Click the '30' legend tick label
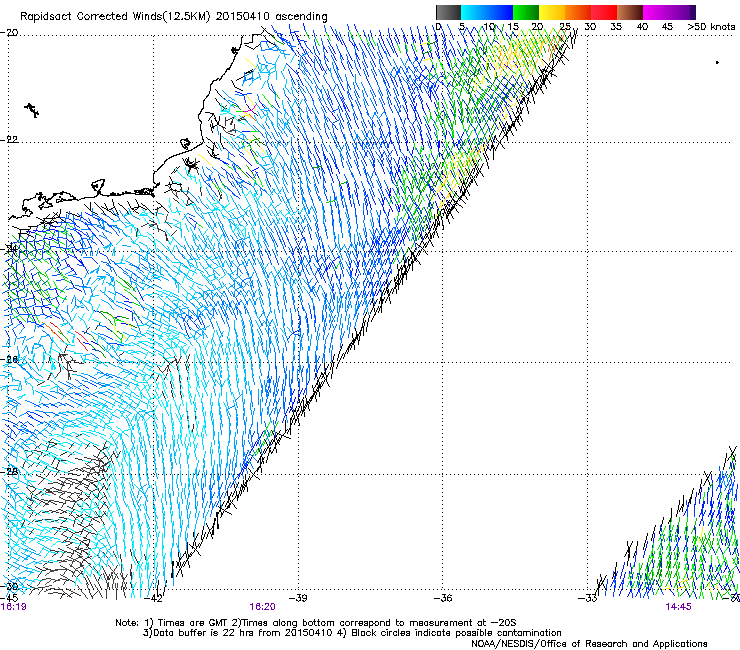Screen dimensions: 740x650 point(590,27)
